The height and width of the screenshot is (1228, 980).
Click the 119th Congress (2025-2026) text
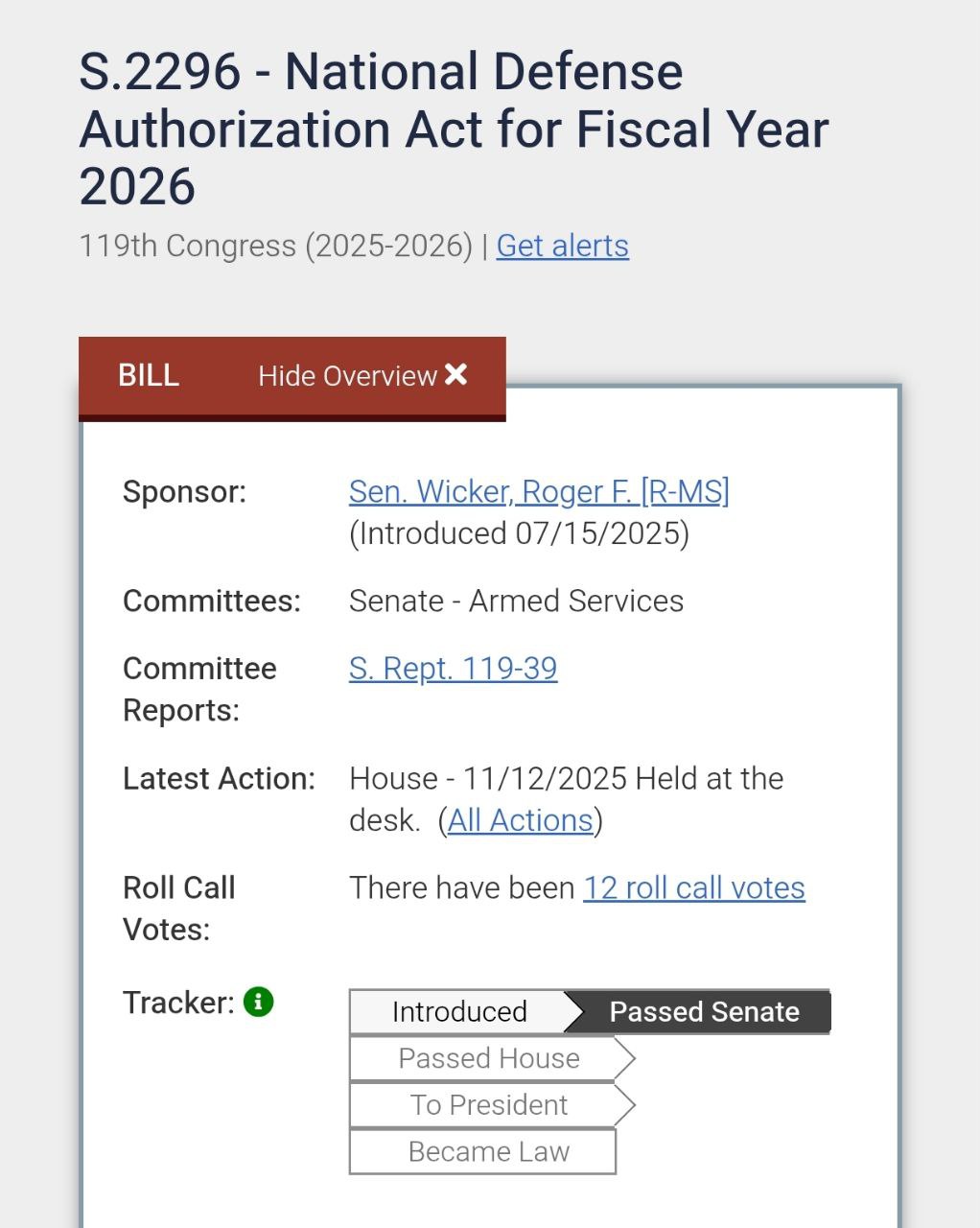pos(276,247)
